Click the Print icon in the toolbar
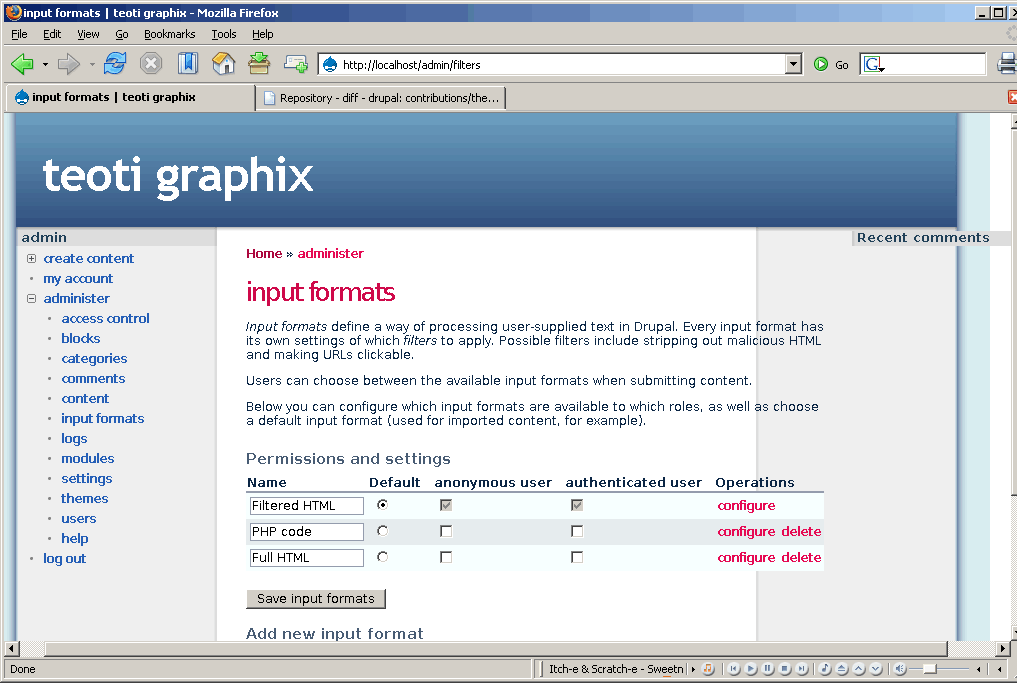Viewport: 1017px width, 683px height. tap(1006, 64)
